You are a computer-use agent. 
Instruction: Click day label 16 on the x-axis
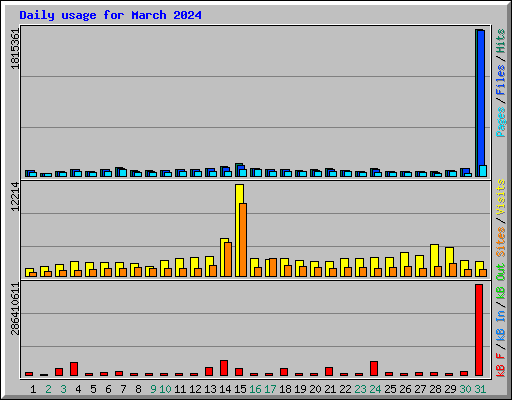pos(255,389)
